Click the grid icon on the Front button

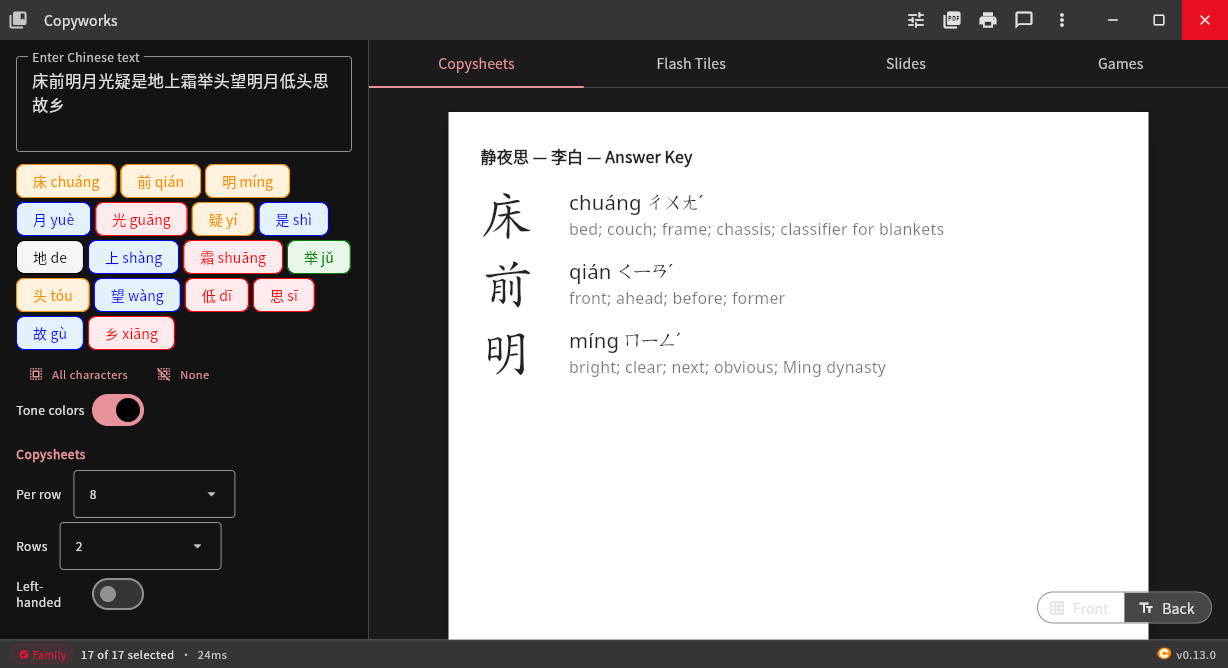[1055, 607]
